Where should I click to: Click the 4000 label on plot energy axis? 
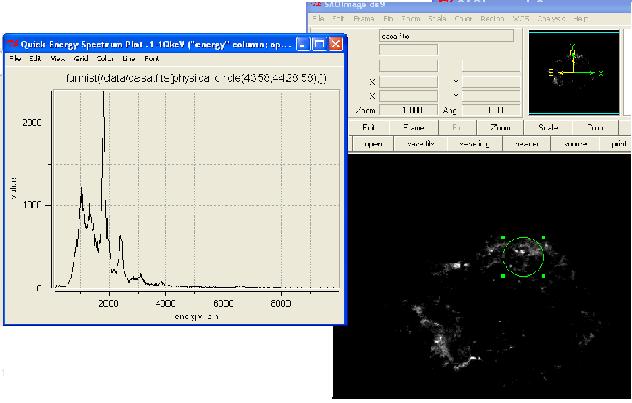point(165,303)
